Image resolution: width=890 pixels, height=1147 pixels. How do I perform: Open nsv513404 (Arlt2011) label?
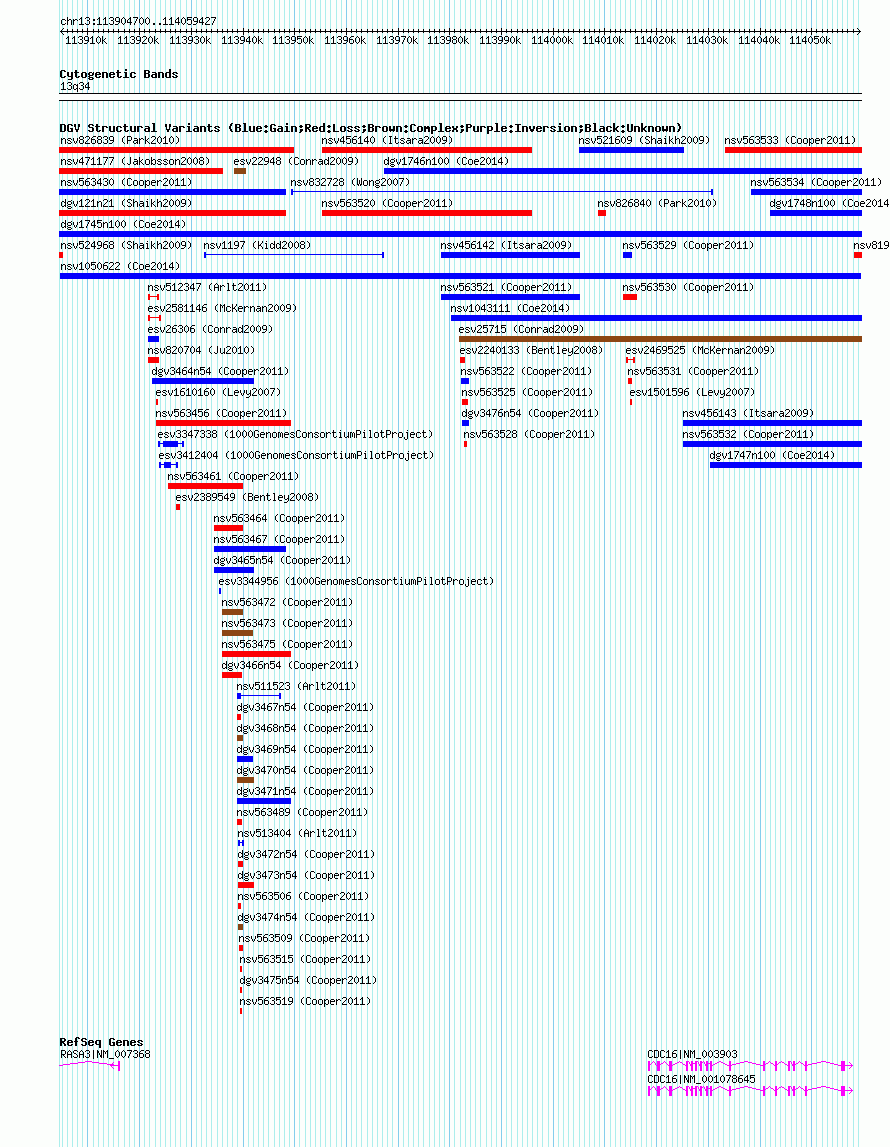tap(298, 834)
